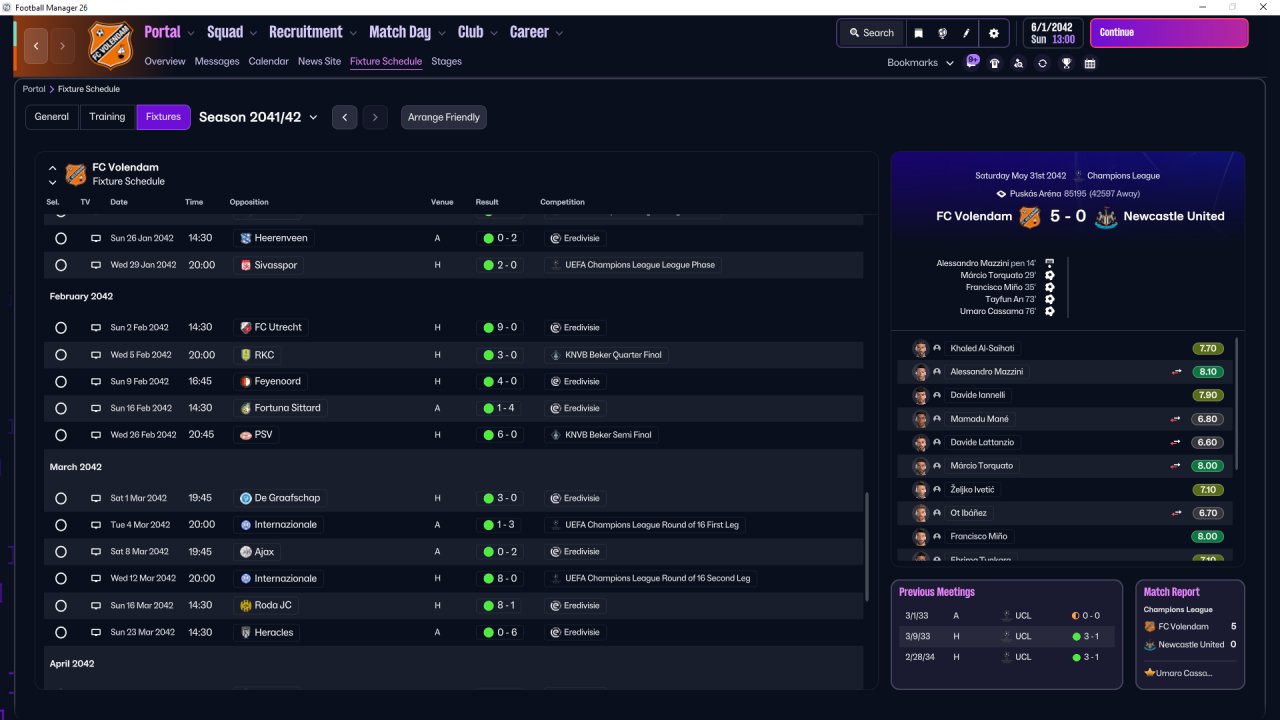The height and width of the screenshot is (720, 1280).
Task: Select the RKC fixture radio button
Action: click(x=61, y=355)
